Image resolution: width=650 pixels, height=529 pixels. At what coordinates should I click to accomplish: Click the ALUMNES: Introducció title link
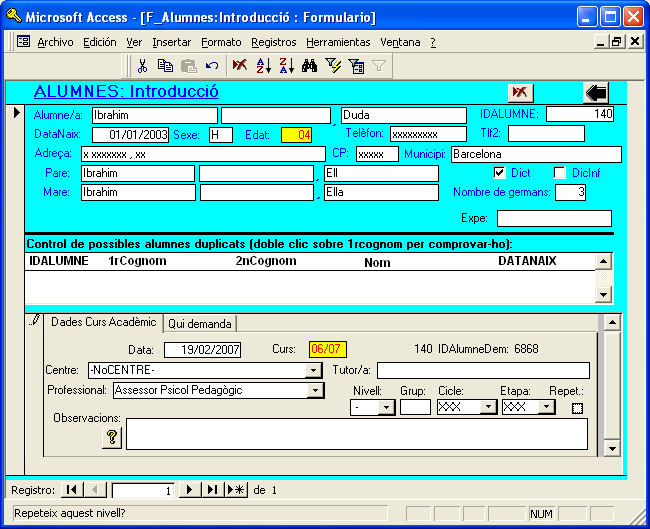[x=126, y=91]
